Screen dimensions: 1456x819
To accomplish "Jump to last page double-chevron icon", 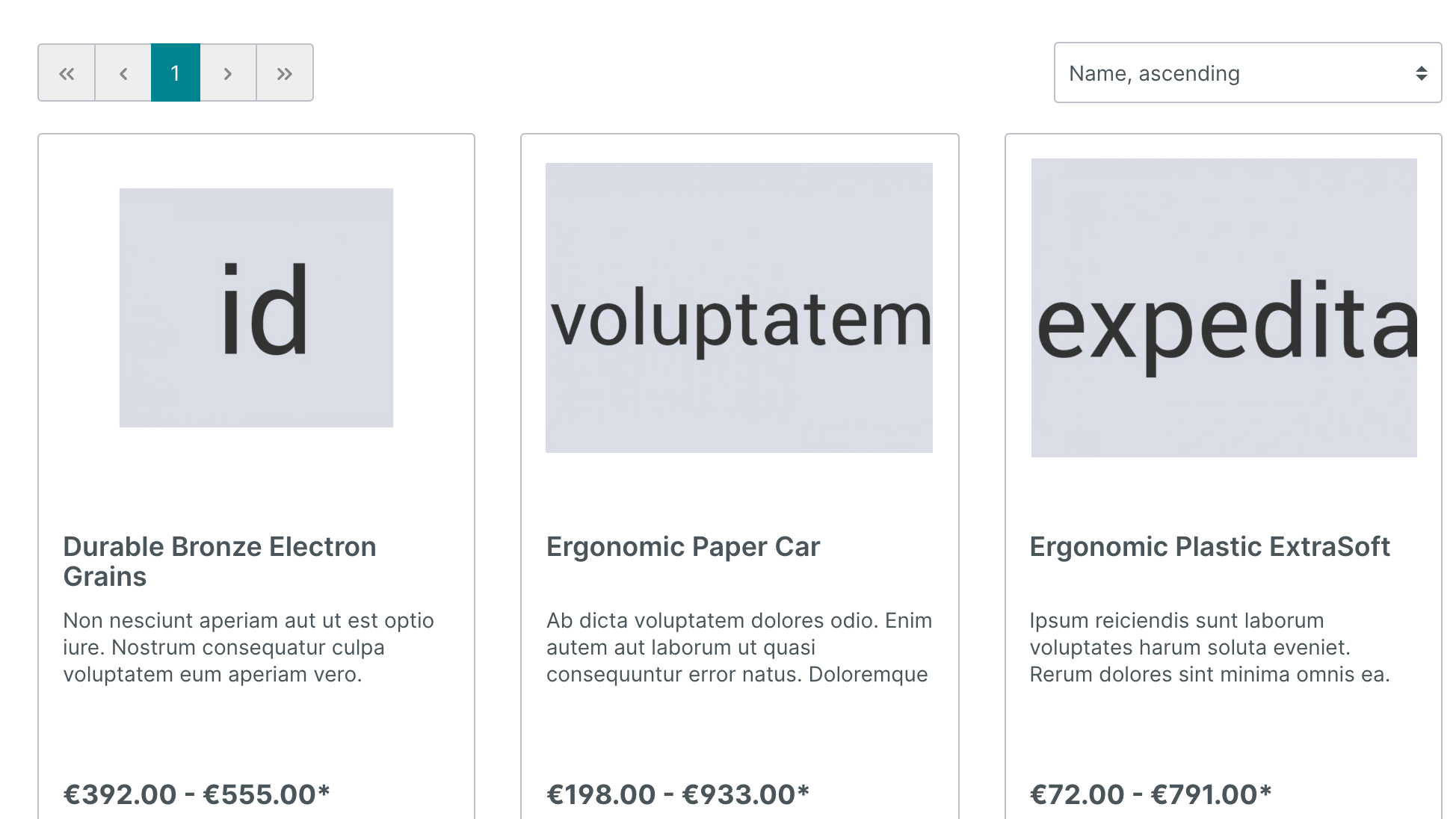I will tap(285, 73).
